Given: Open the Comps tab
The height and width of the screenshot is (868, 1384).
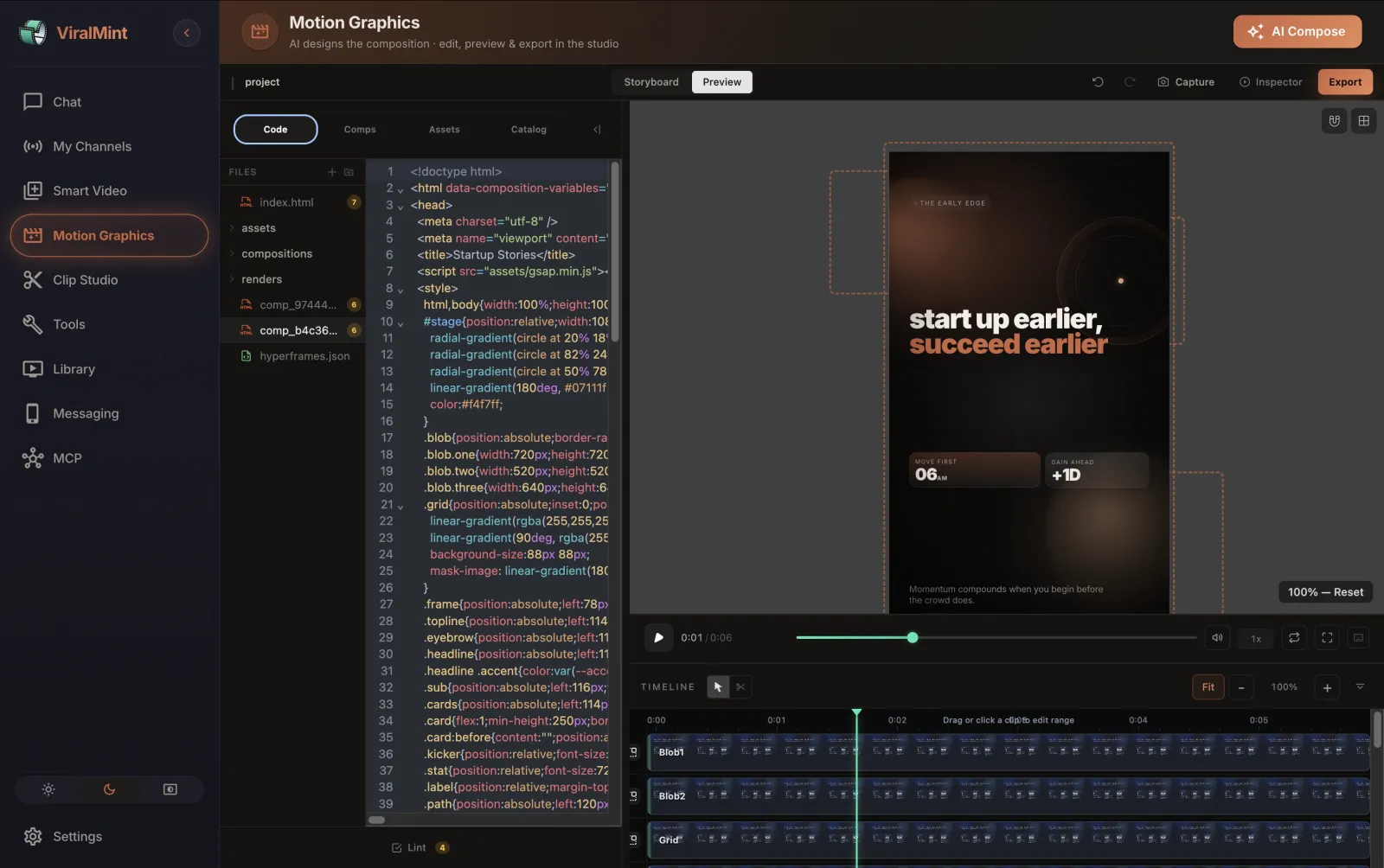Looking at the screenshot, I should pyautogui.click(x=360, y=130).
